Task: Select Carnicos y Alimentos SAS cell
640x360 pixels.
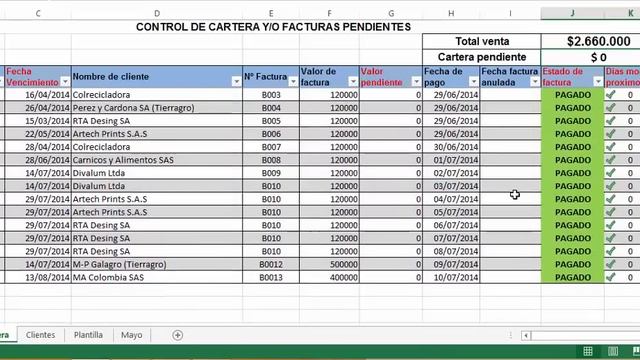Action: (x=157, y=160)
